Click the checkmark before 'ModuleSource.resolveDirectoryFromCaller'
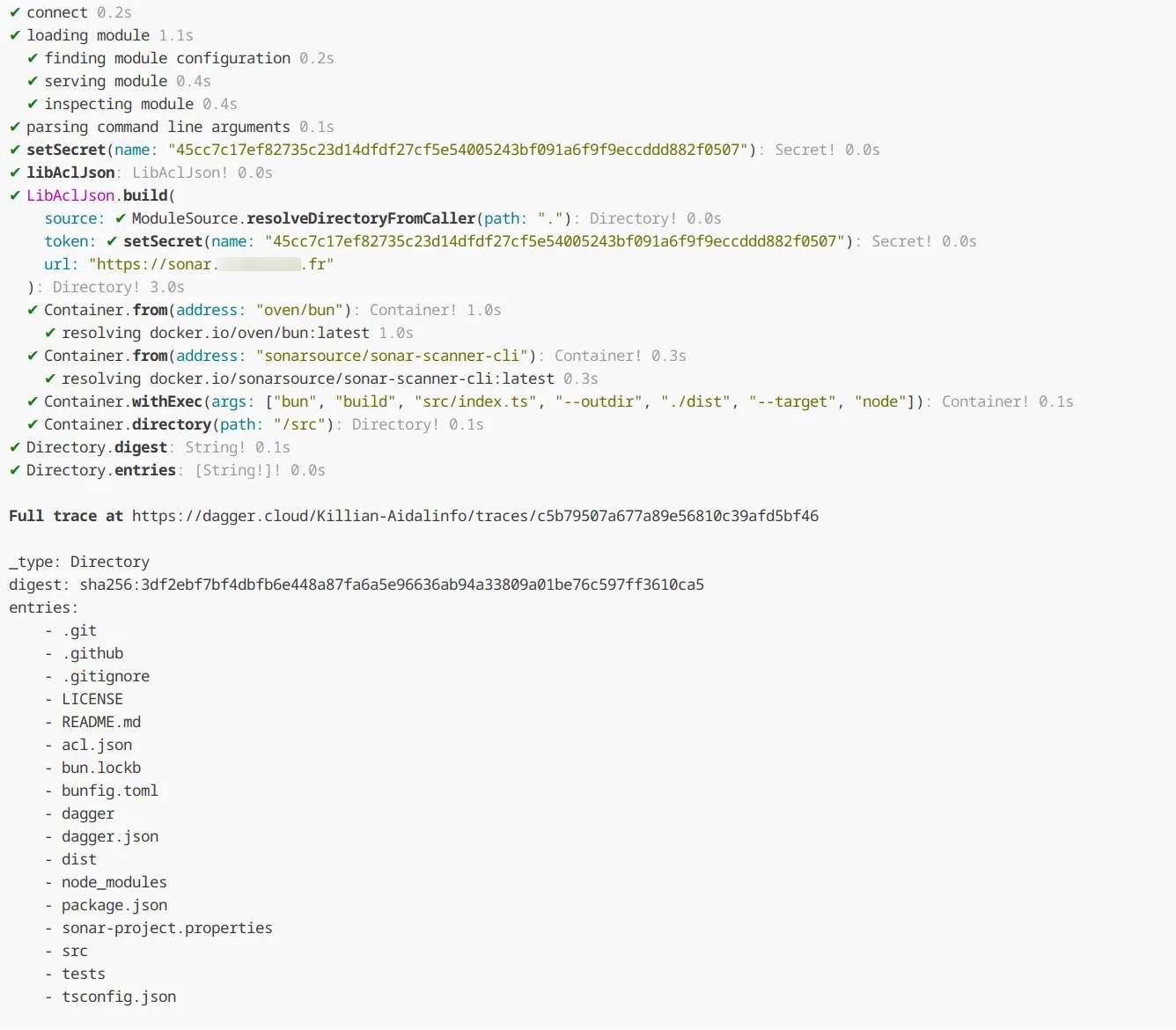Image resolution: width=1176 pixels, height=1030 pixels. (121, 218)
